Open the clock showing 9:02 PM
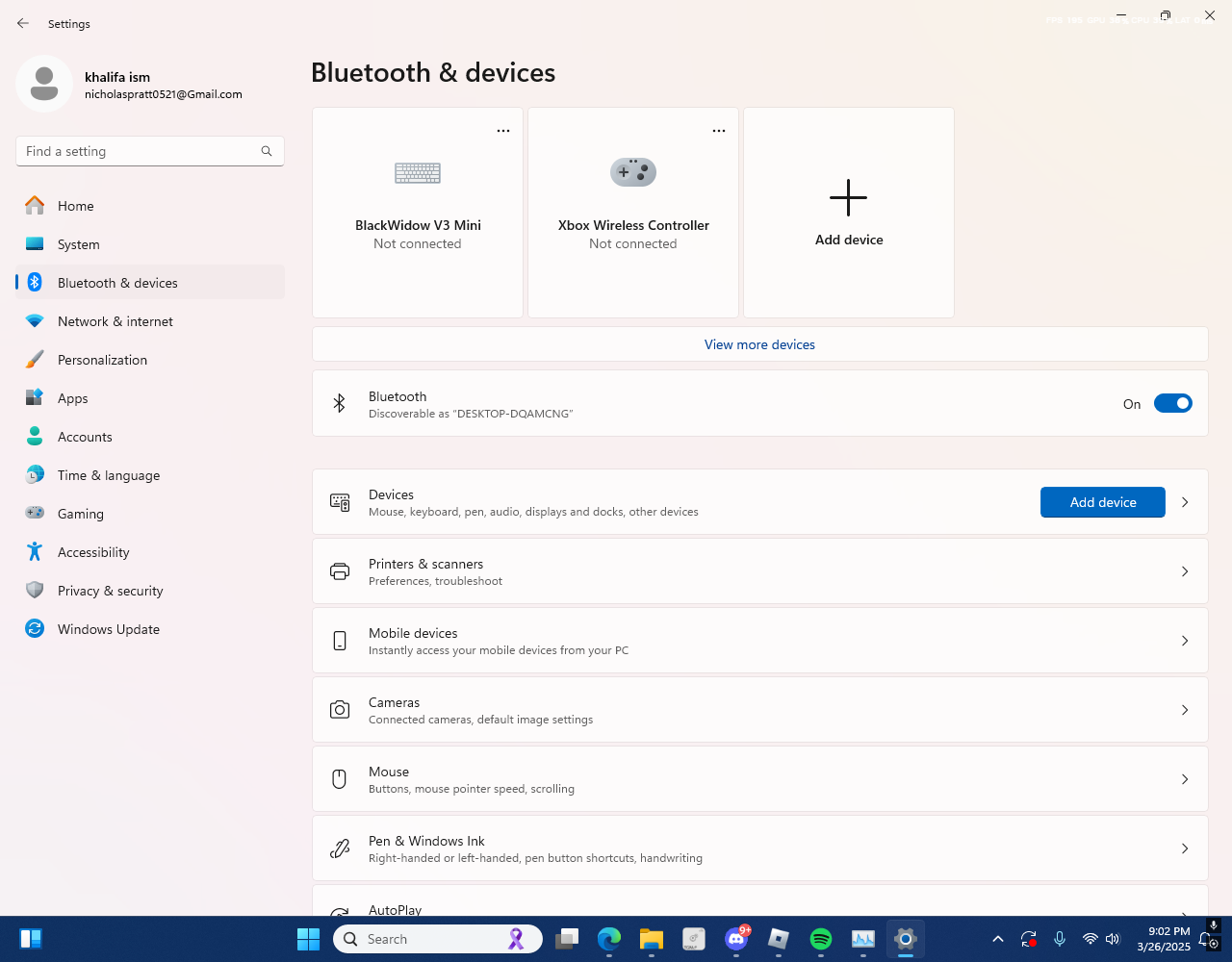Screen dimensions: 1232x962 click(x=1163, y=939)
